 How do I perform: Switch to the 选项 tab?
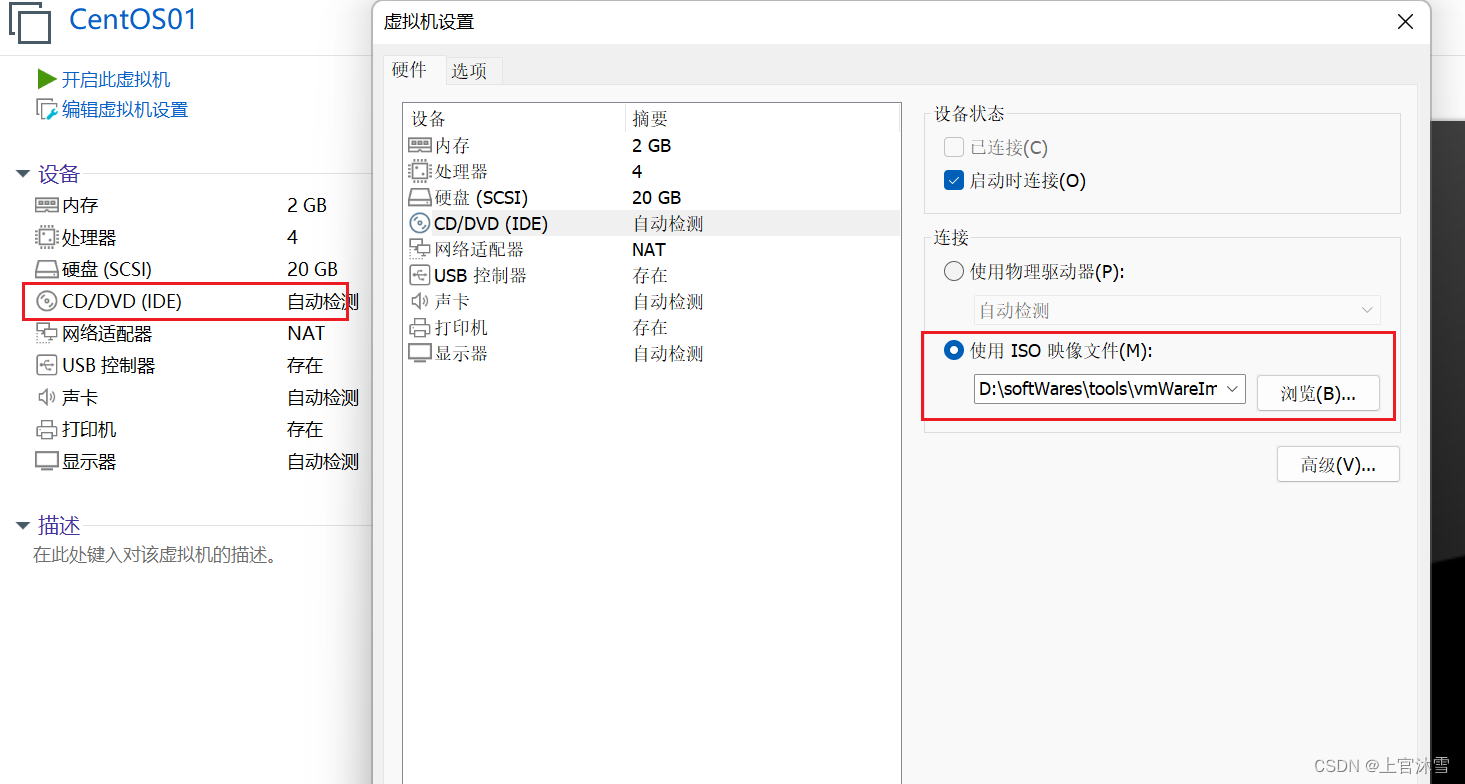[x=469, y=71]
